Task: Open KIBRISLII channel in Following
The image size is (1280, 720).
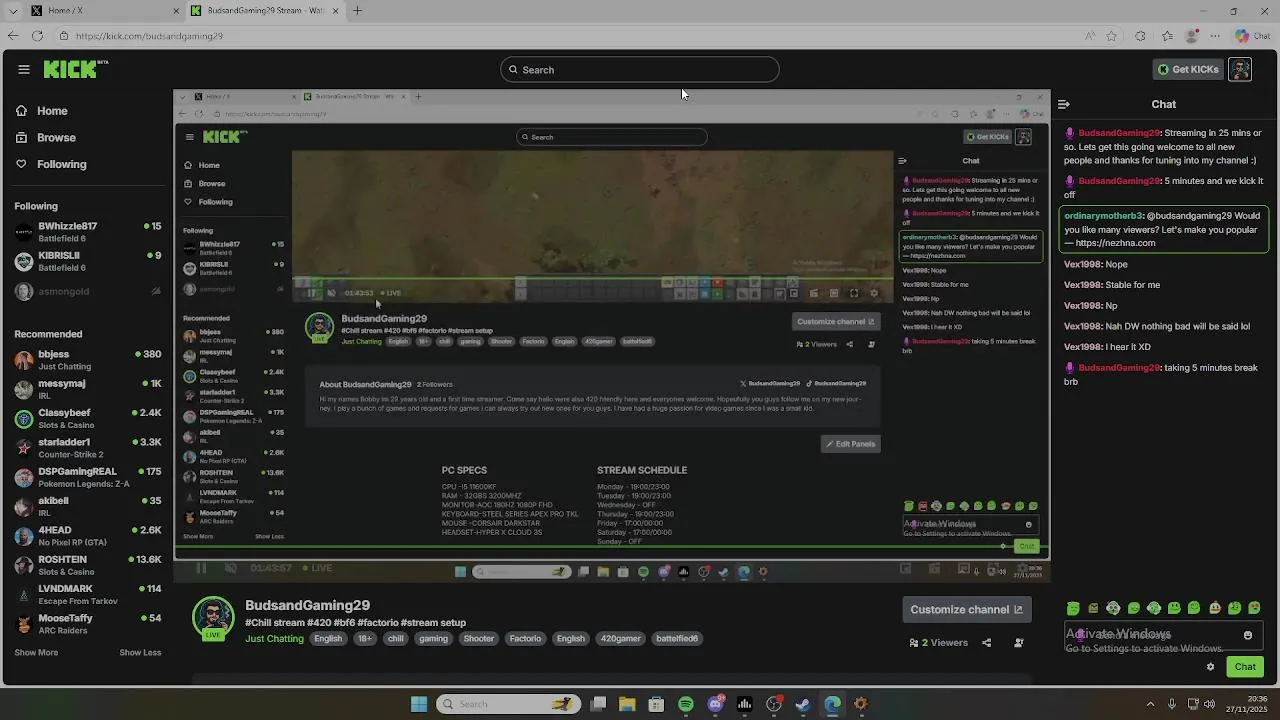Action: click(88, 261)
